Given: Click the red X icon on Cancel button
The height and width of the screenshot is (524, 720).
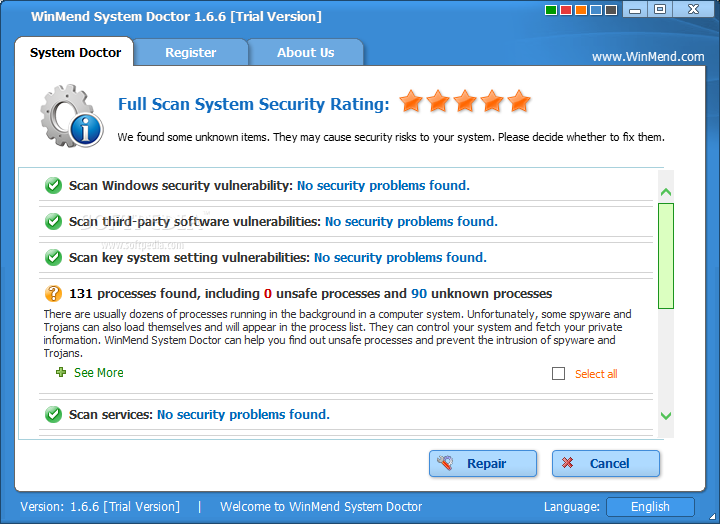Looking at the screenshot, I should click(x=568, y=463).
